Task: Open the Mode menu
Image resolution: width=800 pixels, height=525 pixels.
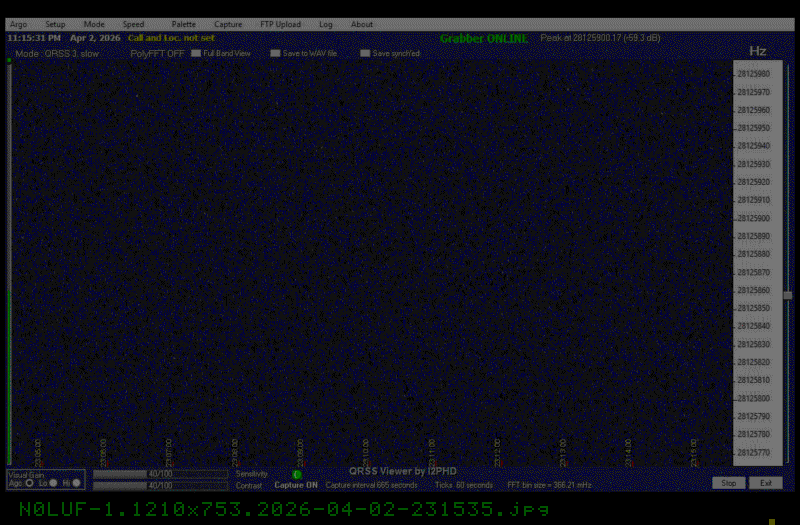Action: pos(94,24)
